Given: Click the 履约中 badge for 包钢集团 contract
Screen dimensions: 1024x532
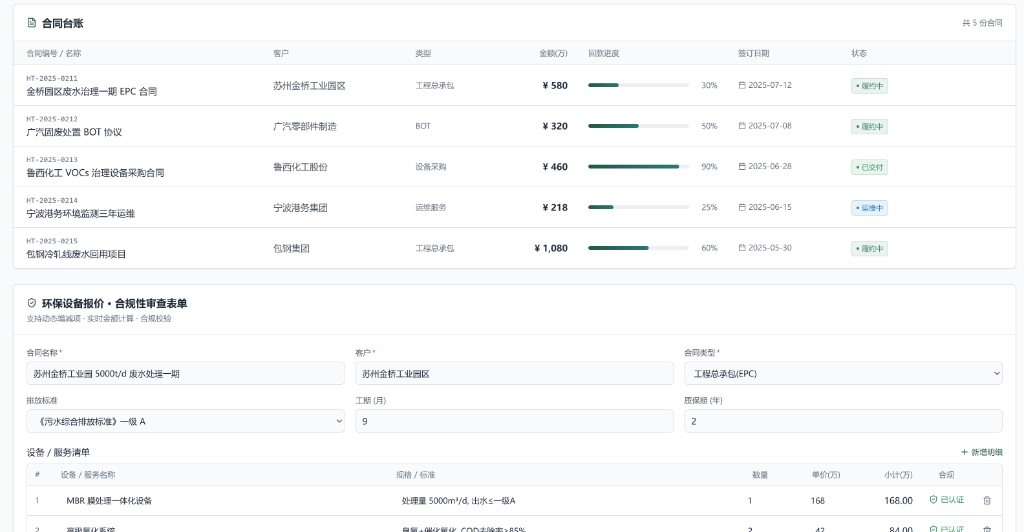Looking at the screenshot, I should pyautogui.click(x=869, y=249).
